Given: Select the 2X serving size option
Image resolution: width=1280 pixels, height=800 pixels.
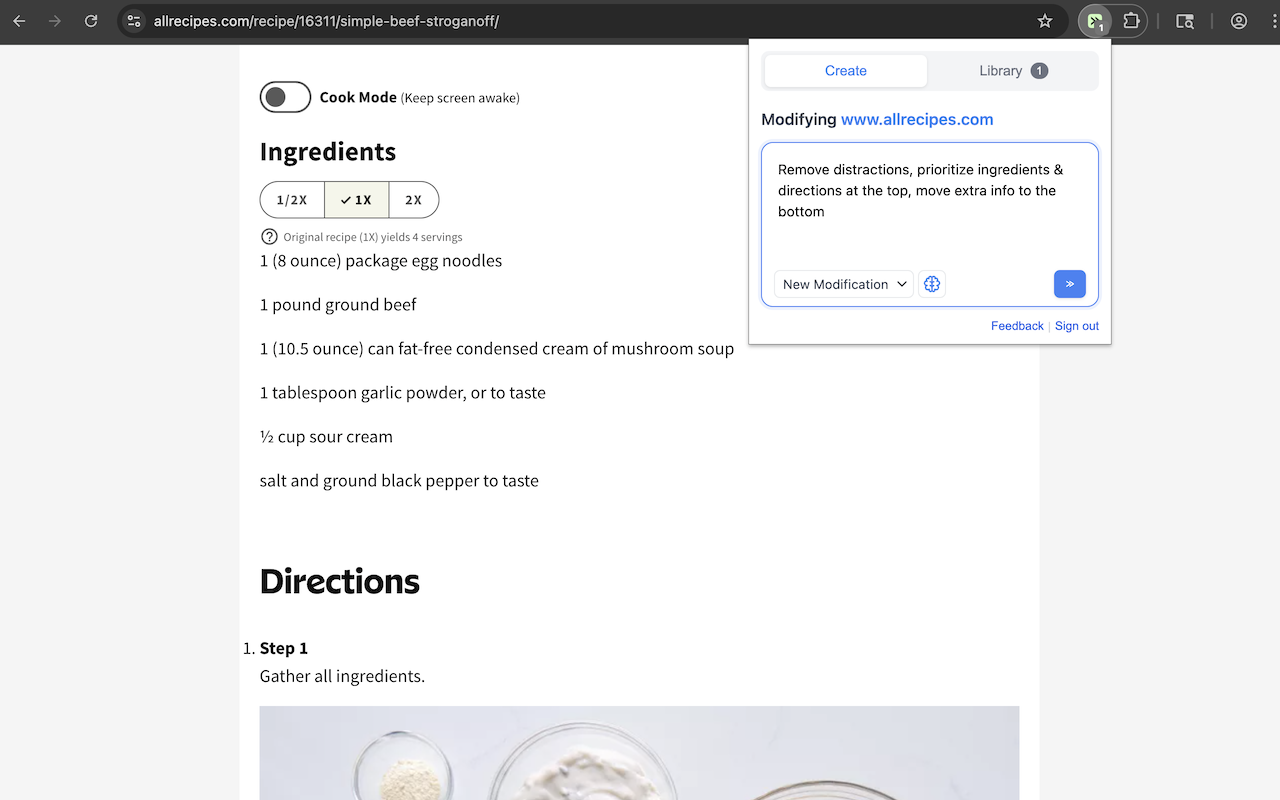Looking at the screenshot, I should tap(413, 200).
